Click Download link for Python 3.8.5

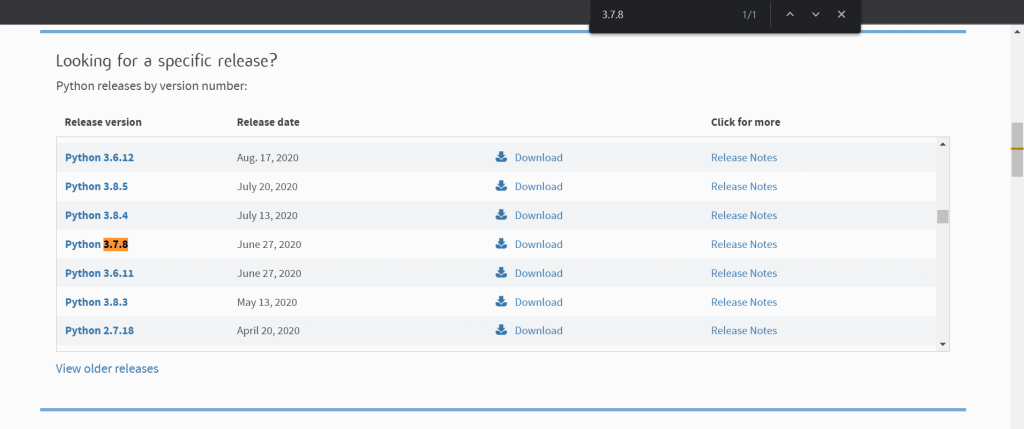click(539, 186)
